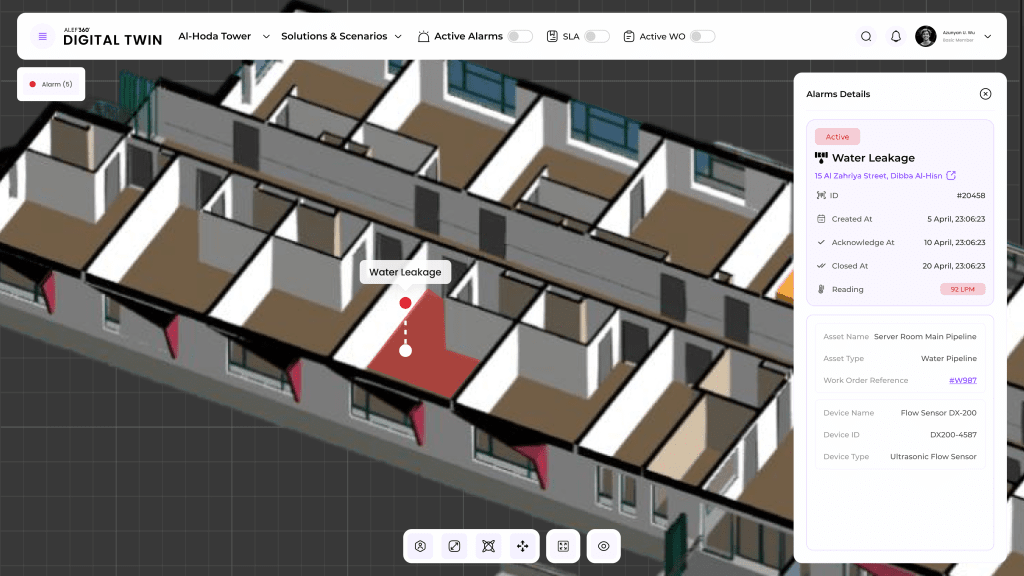Click the fit-to-screen icon in bottom toolbar

point(563,546)
